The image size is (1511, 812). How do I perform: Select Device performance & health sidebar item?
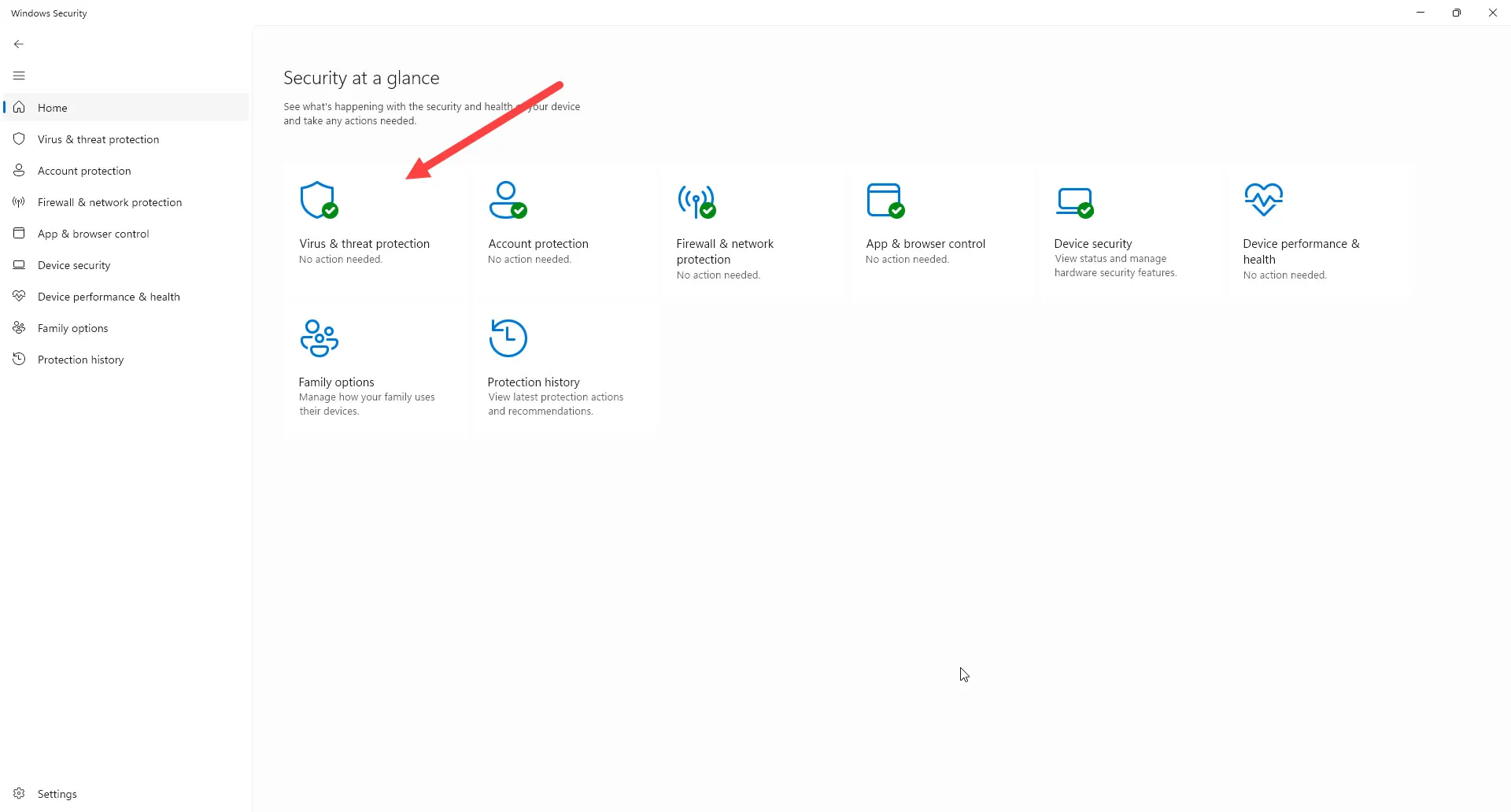pyautogui.click(x=109, y=297)
